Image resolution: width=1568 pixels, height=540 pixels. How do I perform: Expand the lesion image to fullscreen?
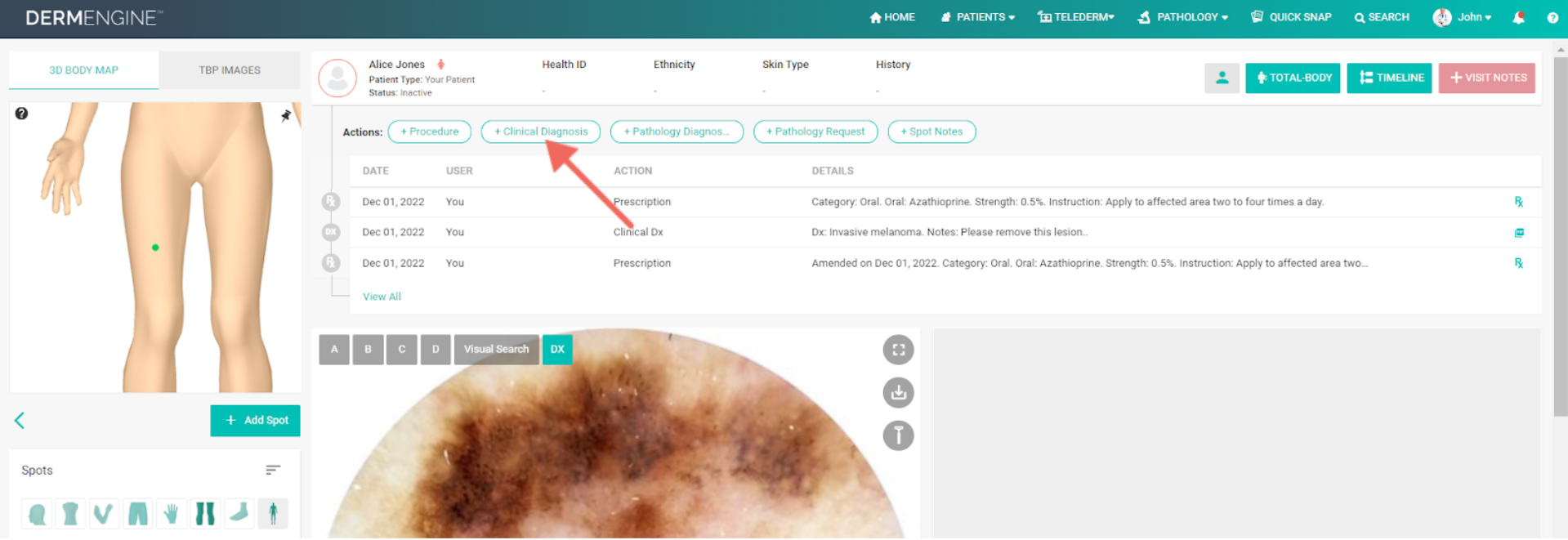(x=898, y=350)
